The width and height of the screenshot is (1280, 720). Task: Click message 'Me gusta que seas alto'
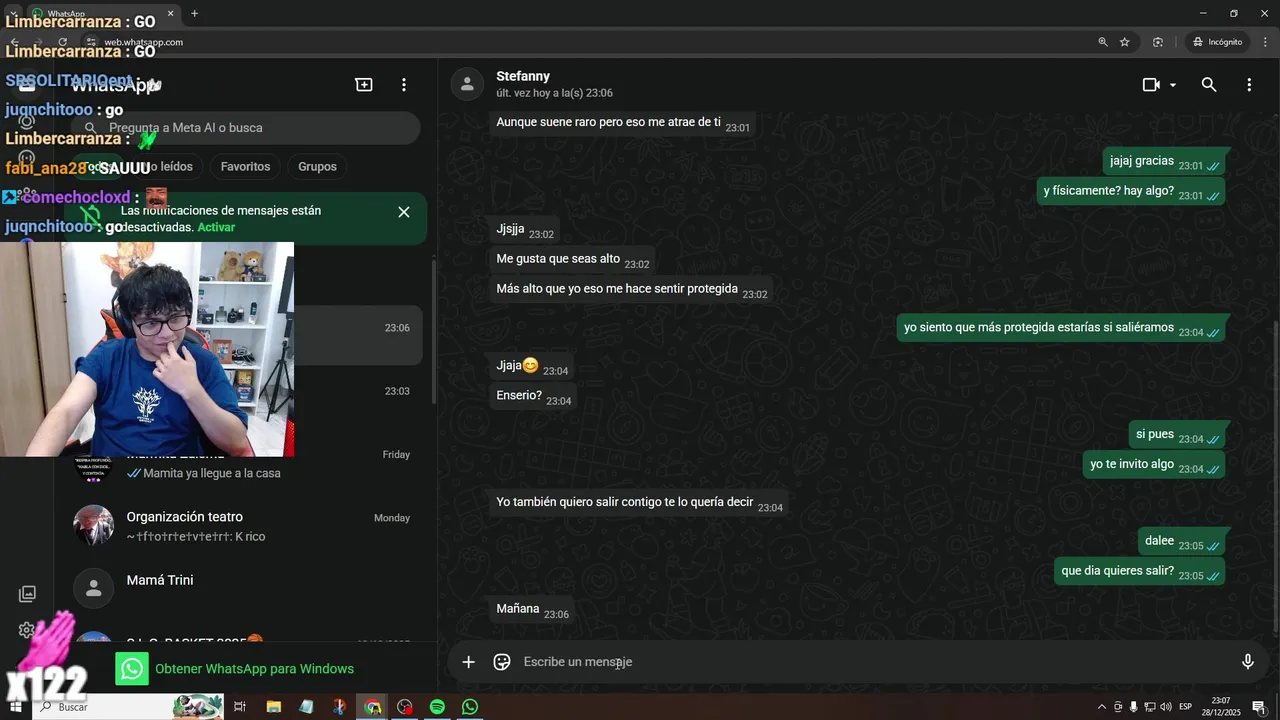572,259
